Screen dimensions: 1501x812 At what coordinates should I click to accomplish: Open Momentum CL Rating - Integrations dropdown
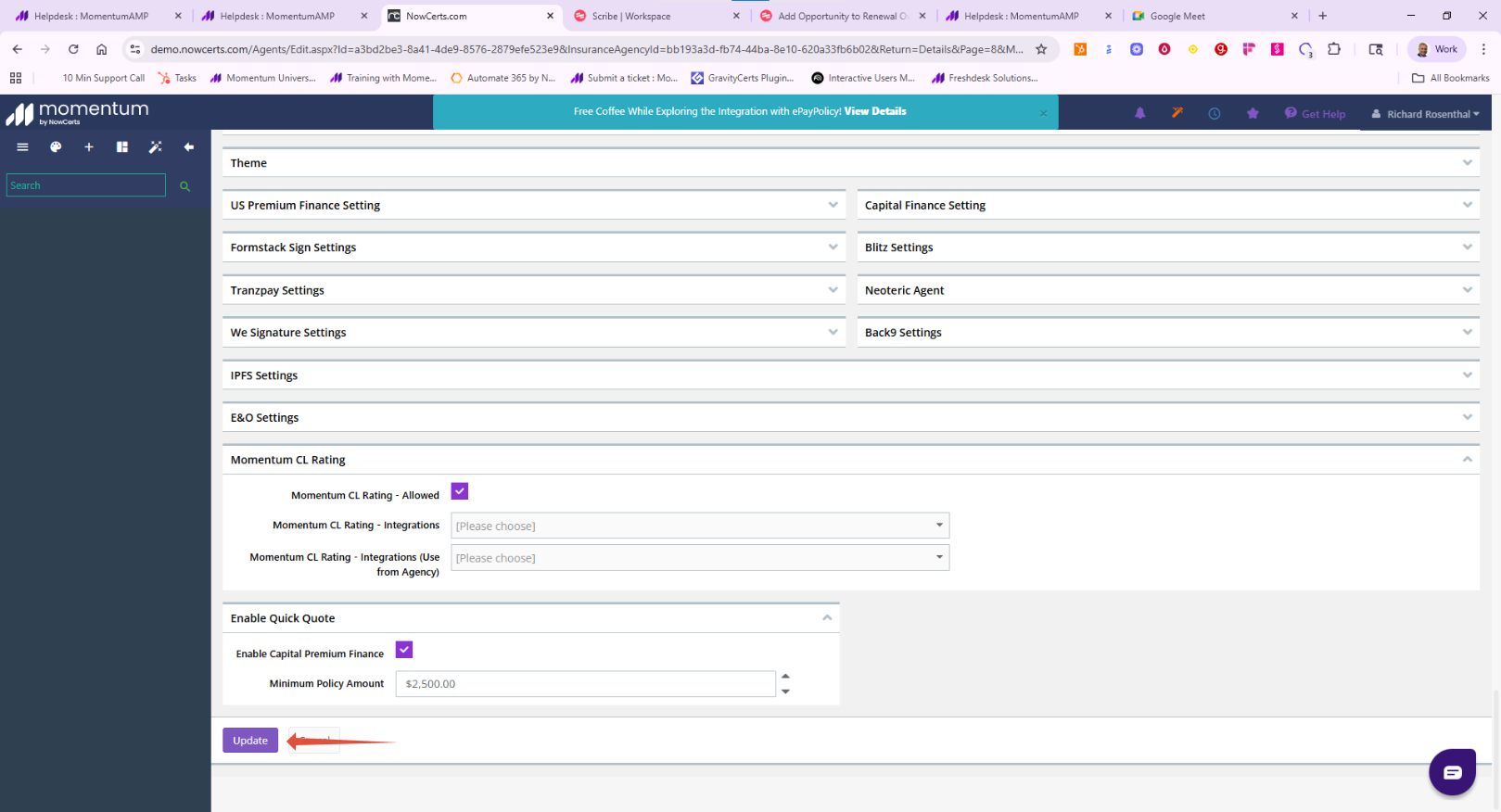point(700,526)
